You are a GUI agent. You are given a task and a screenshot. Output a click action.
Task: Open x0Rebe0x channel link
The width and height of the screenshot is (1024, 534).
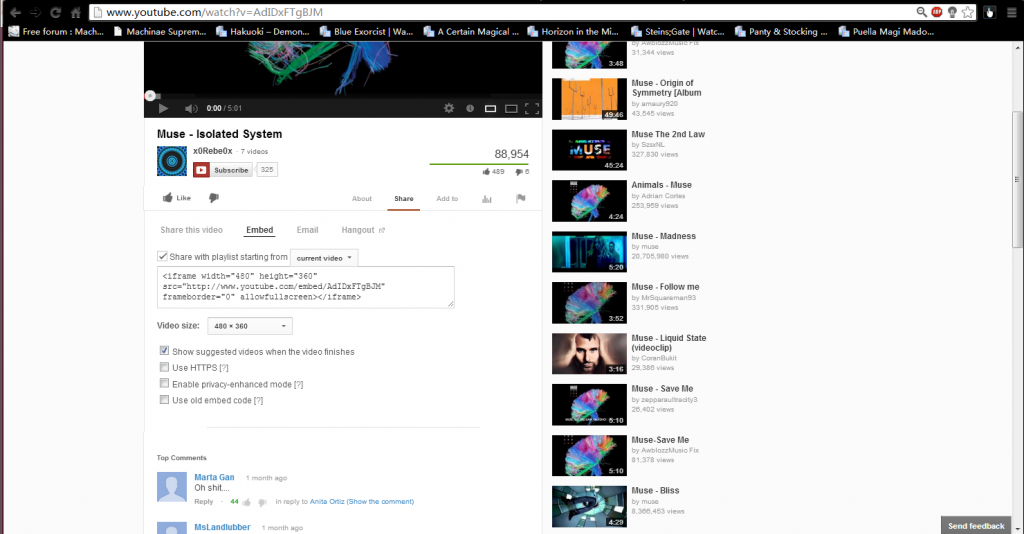[x=212, y=151]
